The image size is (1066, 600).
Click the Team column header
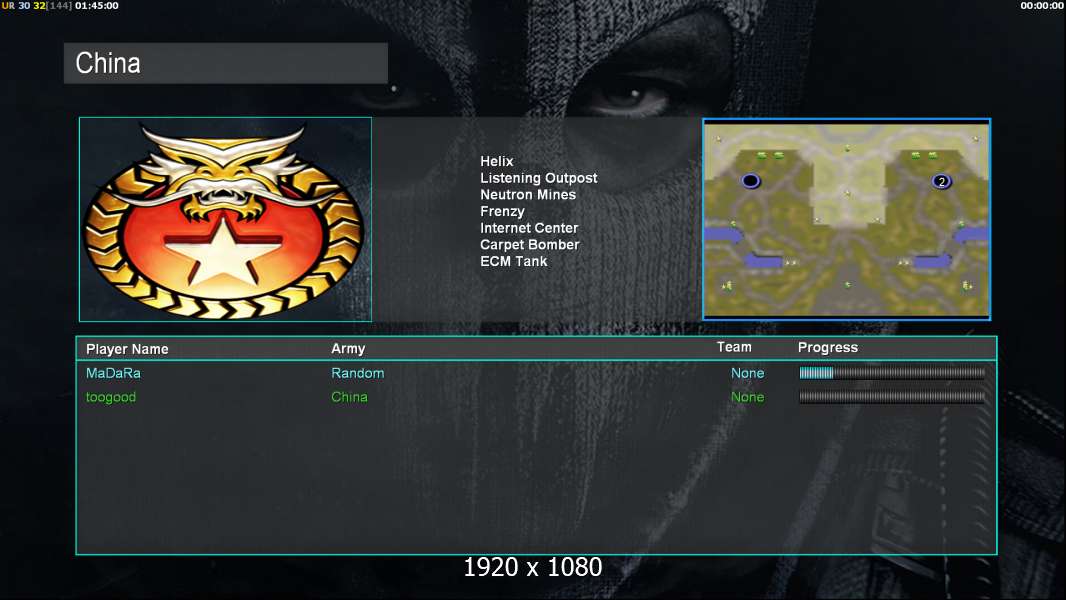[734, 347]
